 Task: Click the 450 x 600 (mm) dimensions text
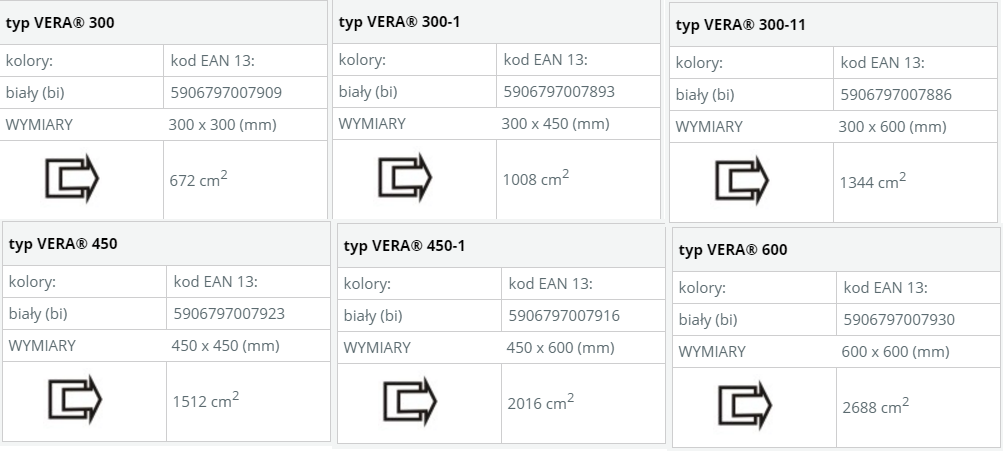(x=560, y=347)
